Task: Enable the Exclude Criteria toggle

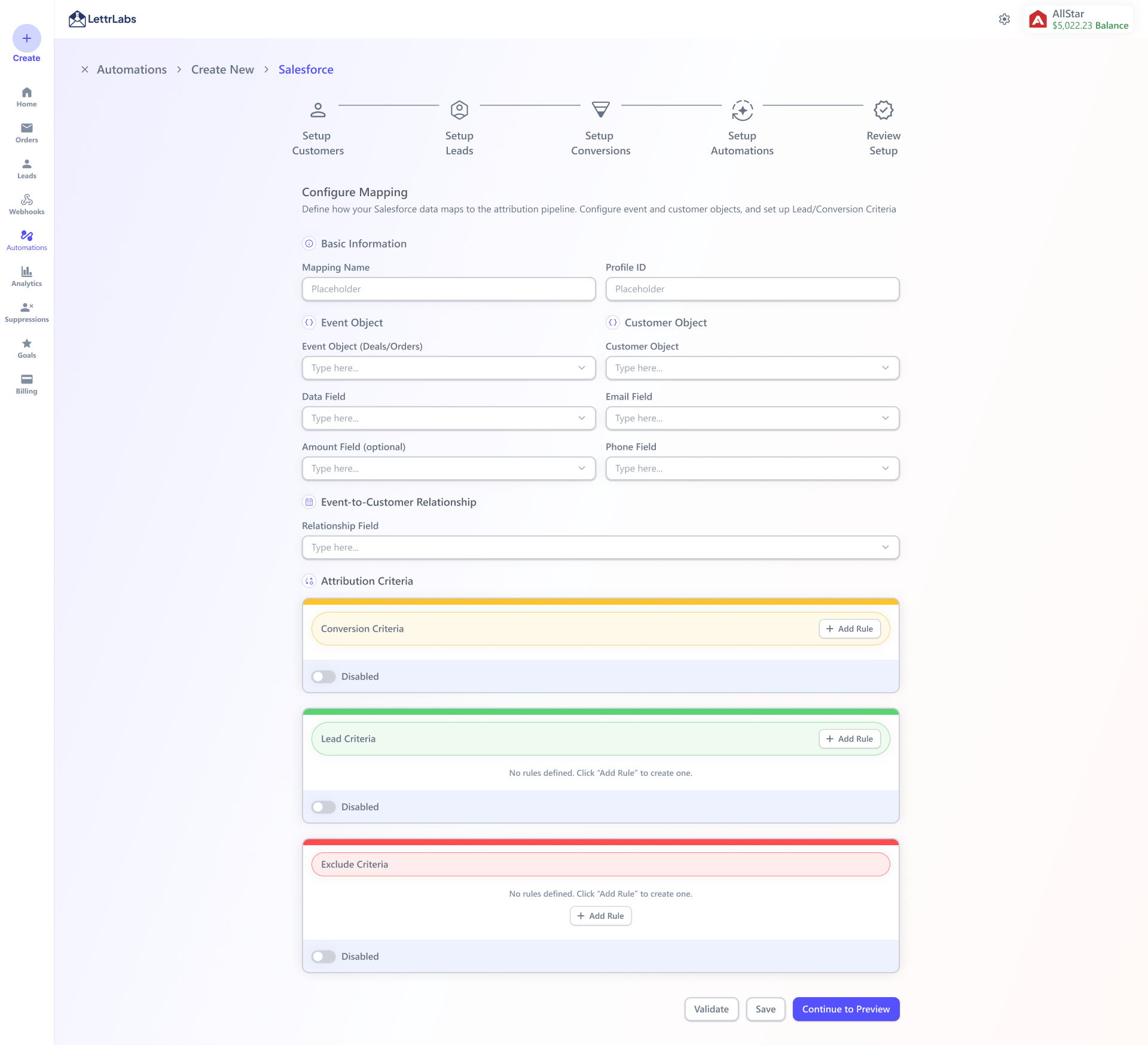Action: point(323,956)
